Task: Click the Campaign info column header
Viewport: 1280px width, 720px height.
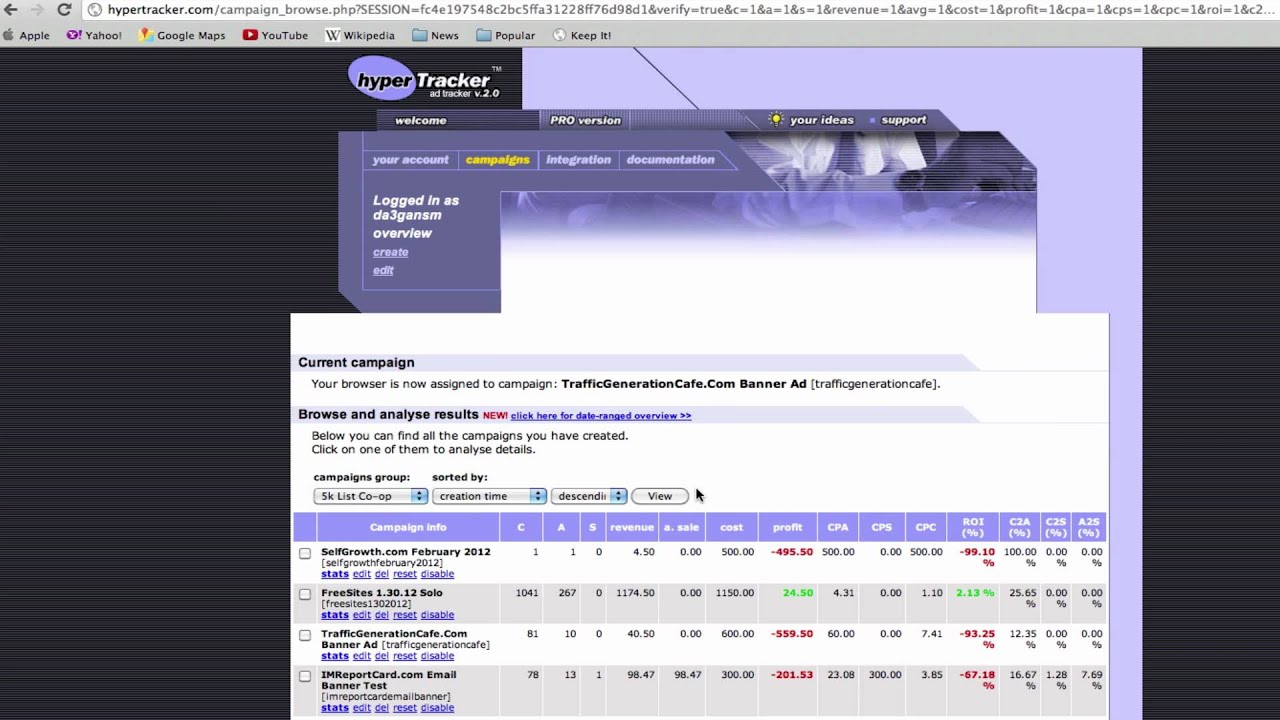Action: (408, 527)
